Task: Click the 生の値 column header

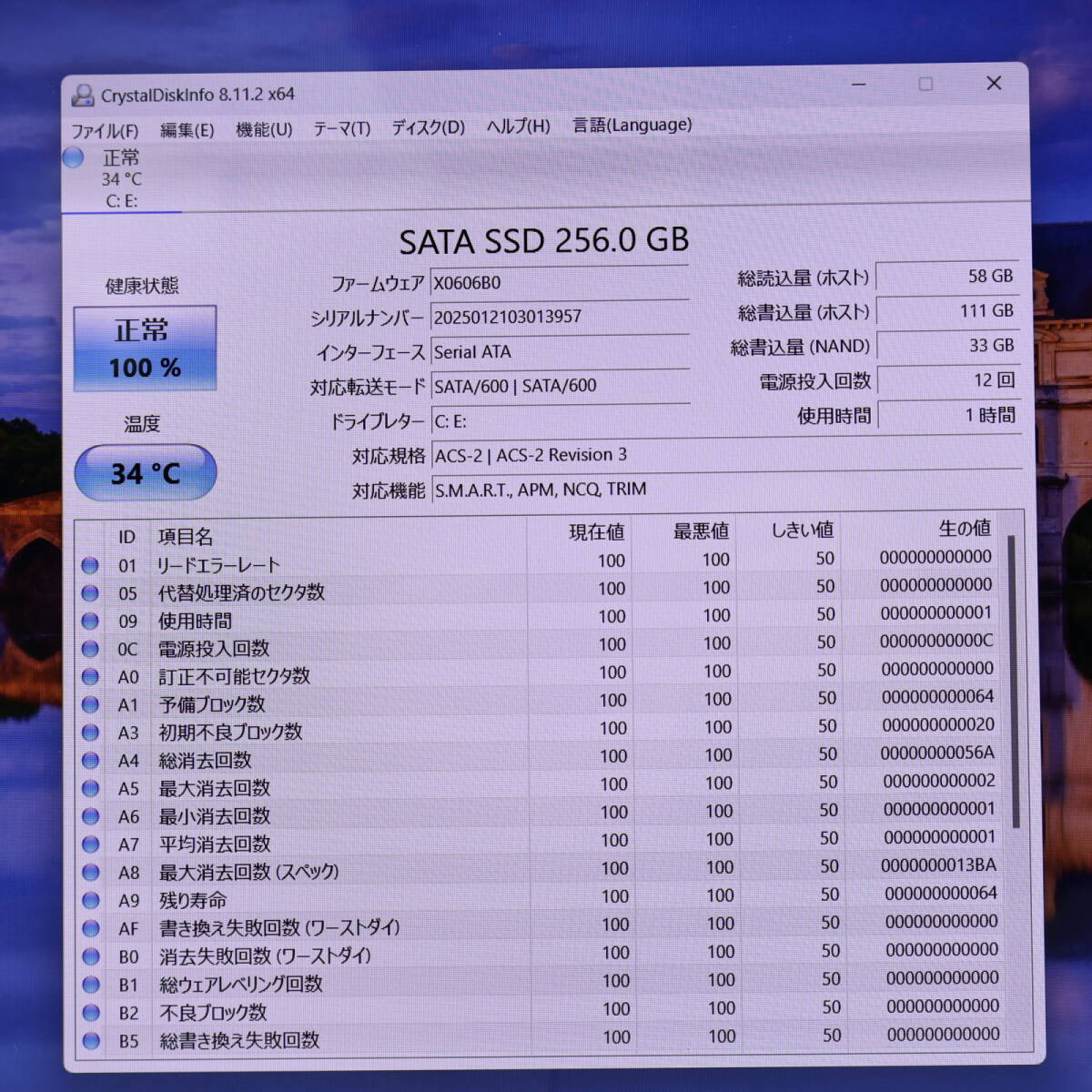Action: pos(965,528)
